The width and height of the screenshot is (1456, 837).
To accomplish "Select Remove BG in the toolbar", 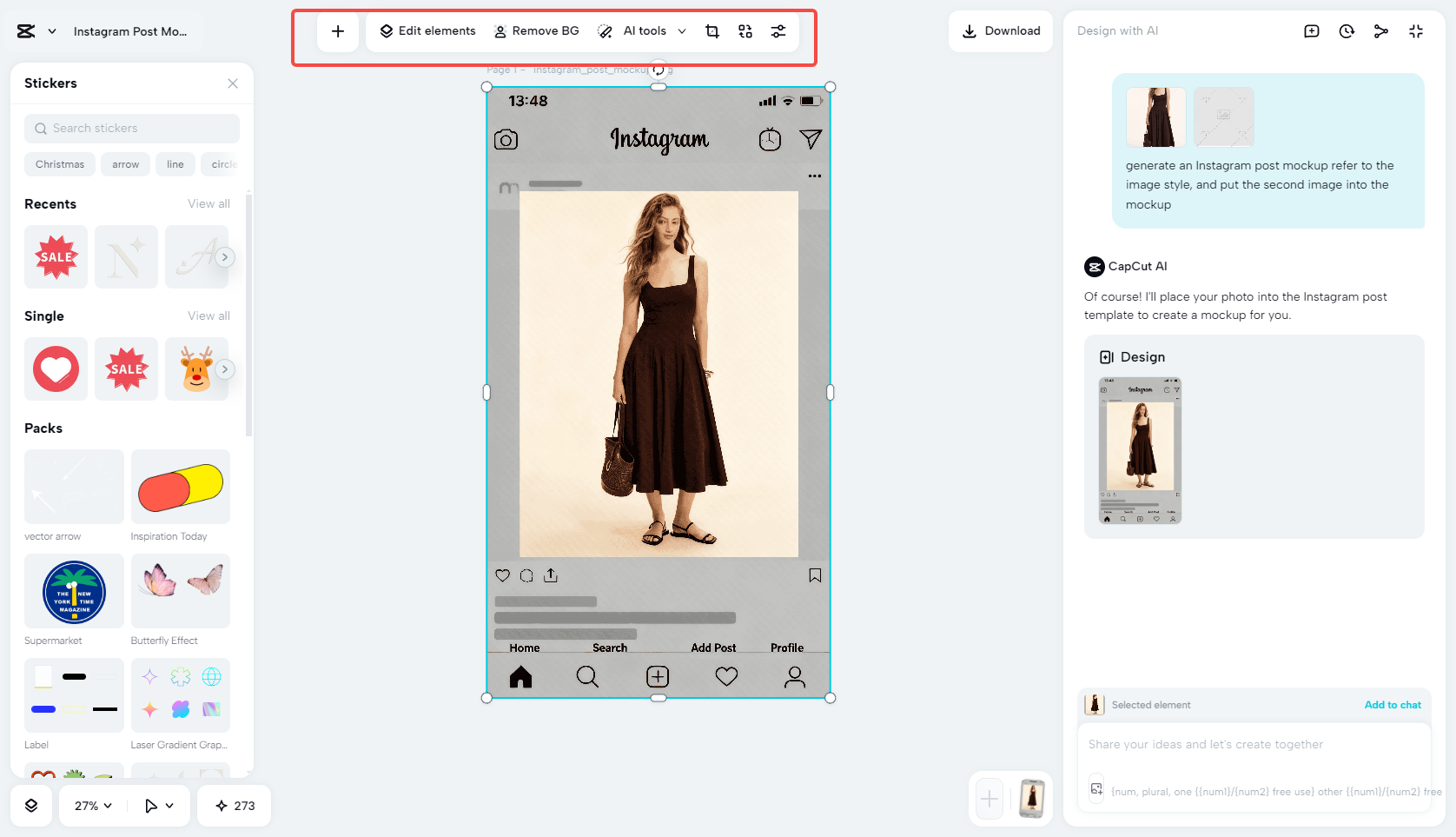I will pyautogui.click(x=536, y=30).
